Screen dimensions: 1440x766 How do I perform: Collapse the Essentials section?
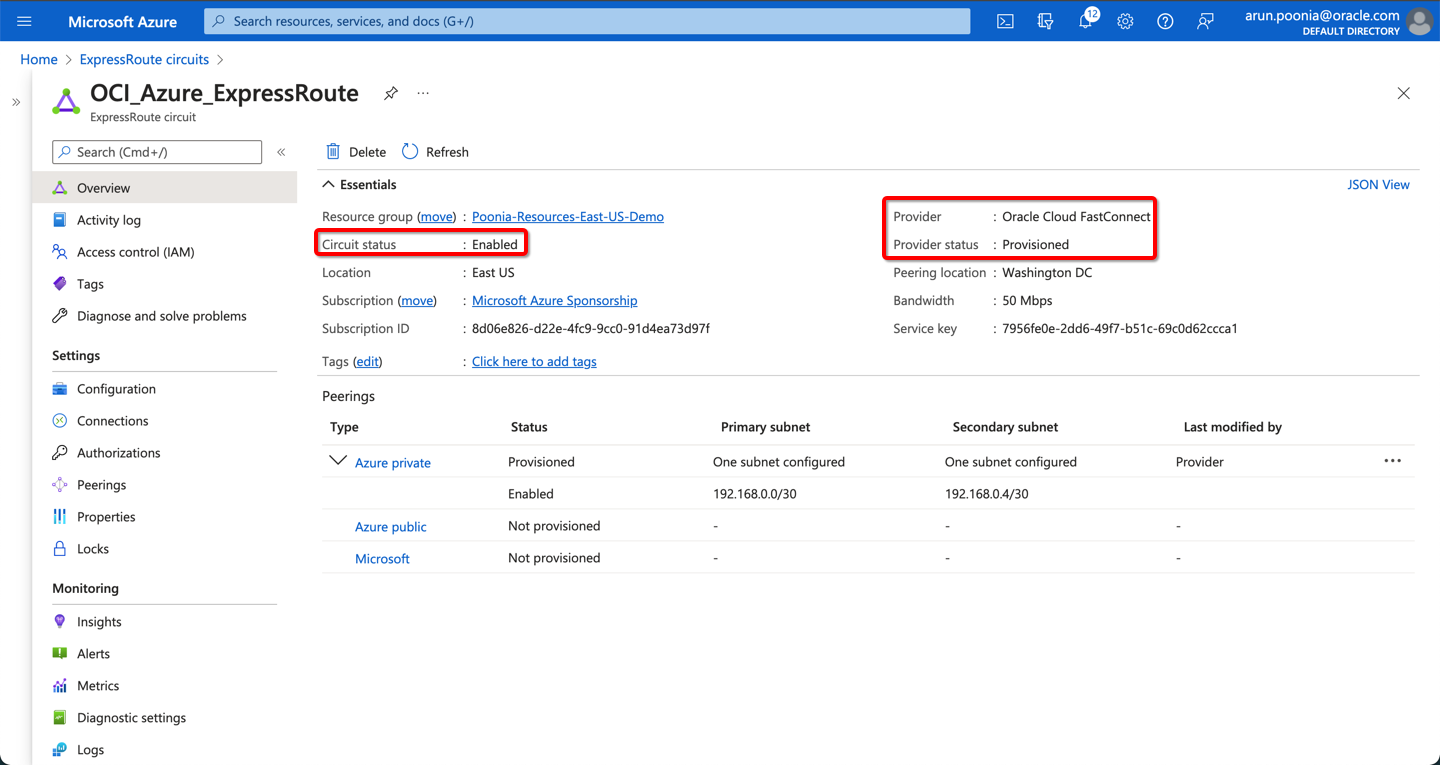328,185
